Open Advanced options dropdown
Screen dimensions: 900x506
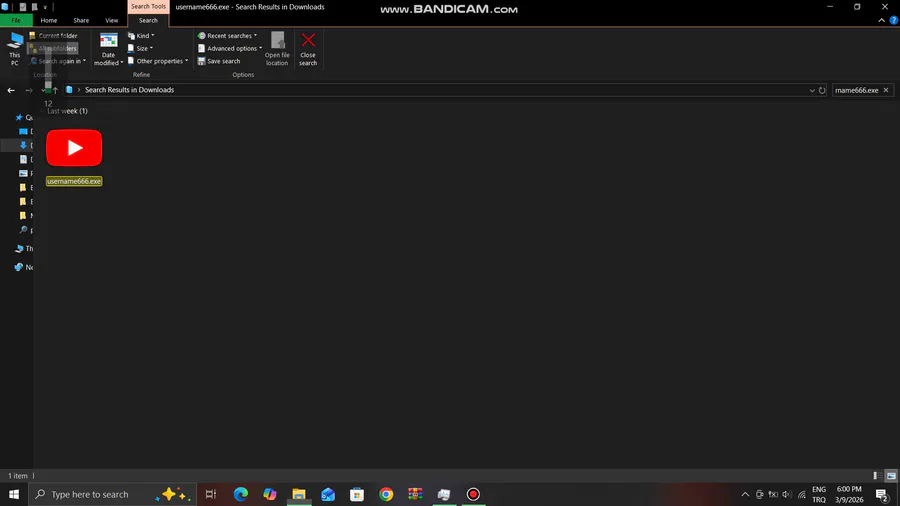click(230, 48)
